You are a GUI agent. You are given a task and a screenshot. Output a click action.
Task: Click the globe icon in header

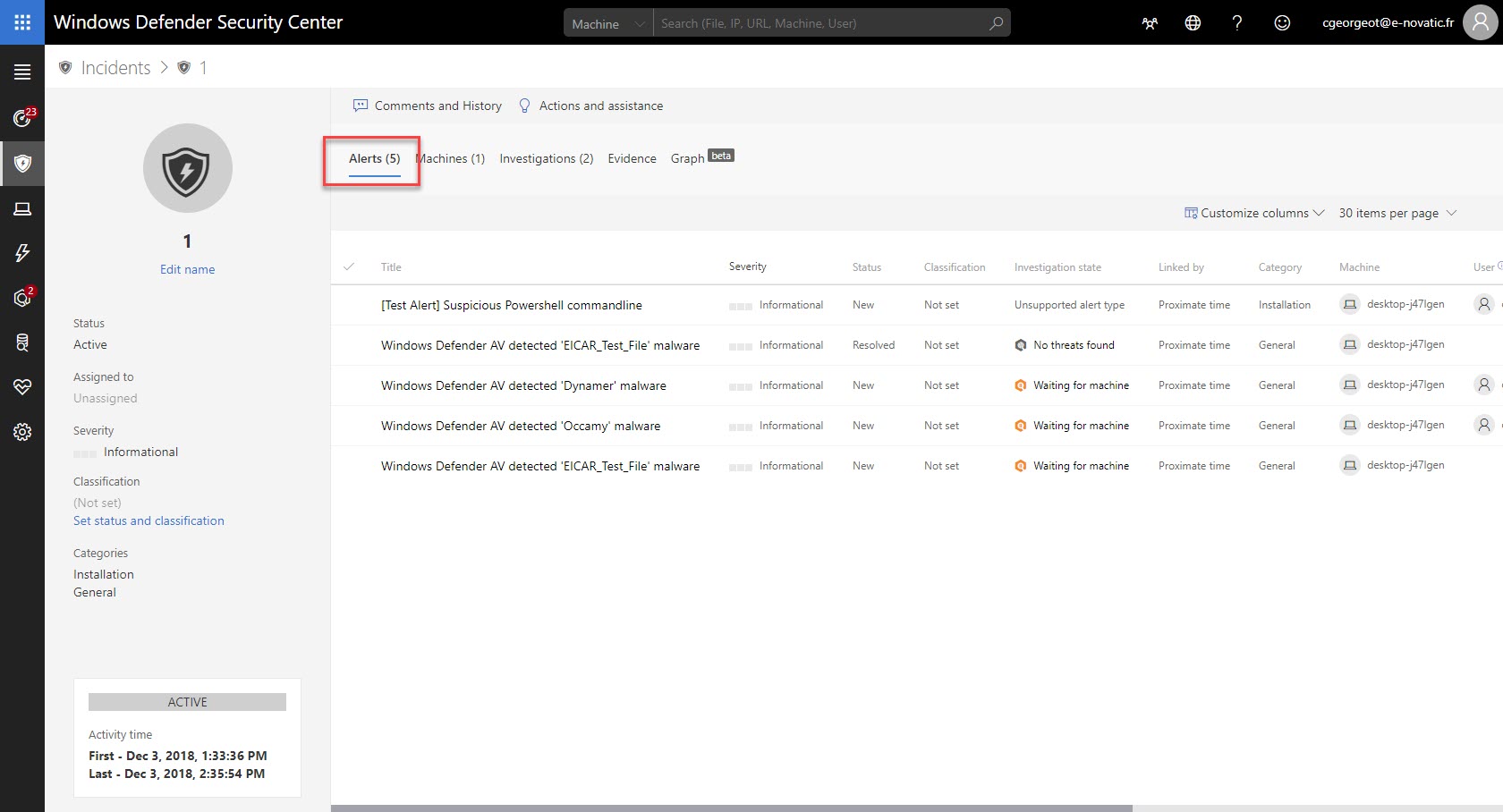point(1192,23)
